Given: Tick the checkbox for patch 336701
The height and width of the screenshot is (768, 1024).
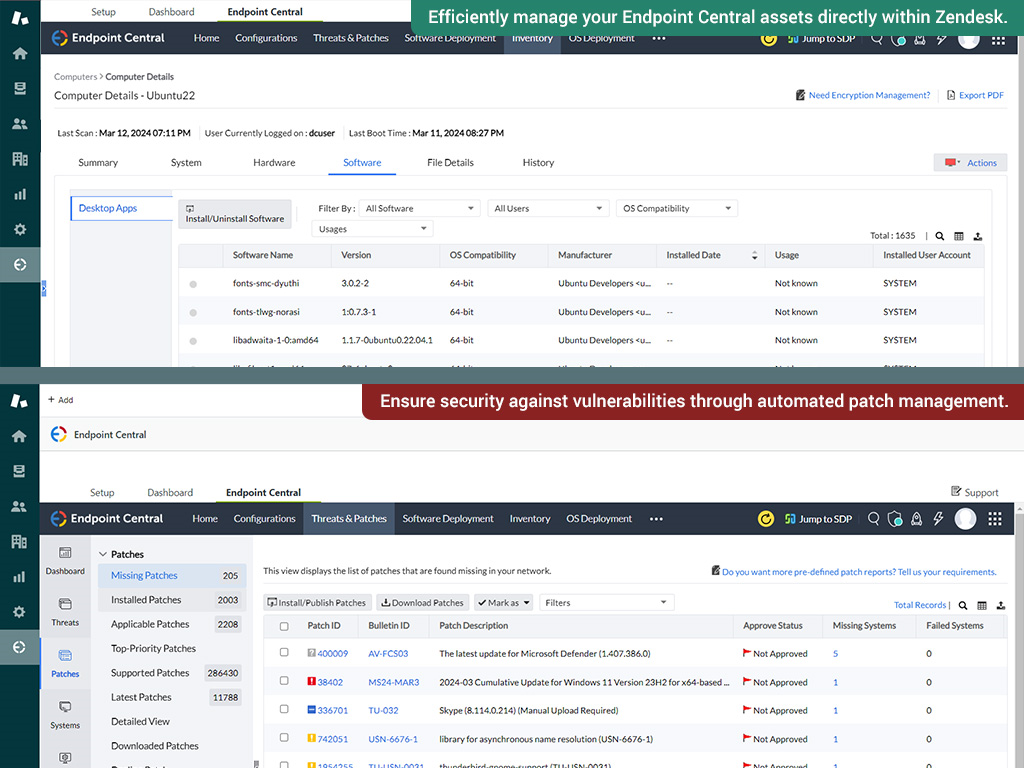Looking at the screenshot, I should pyautogui.click(x=282, y=707).
